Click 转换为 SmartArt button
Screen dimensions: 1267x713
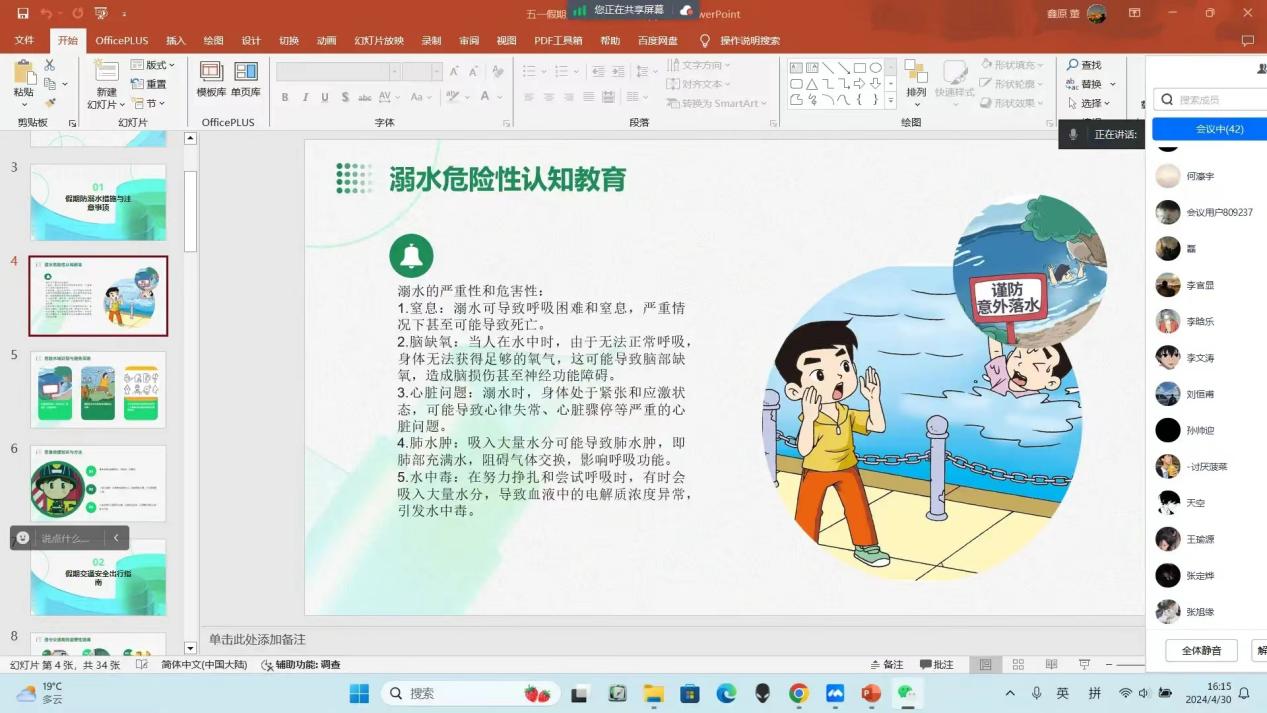click(716, 103)
